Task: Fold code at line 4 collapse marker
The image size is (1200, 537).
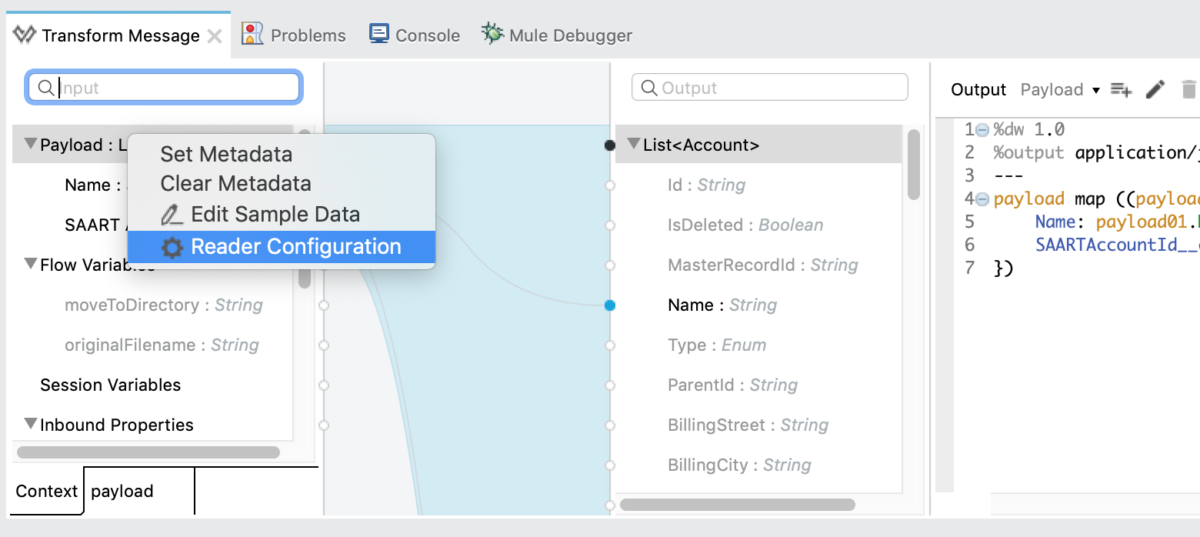Action: click(x=982, y=199)
